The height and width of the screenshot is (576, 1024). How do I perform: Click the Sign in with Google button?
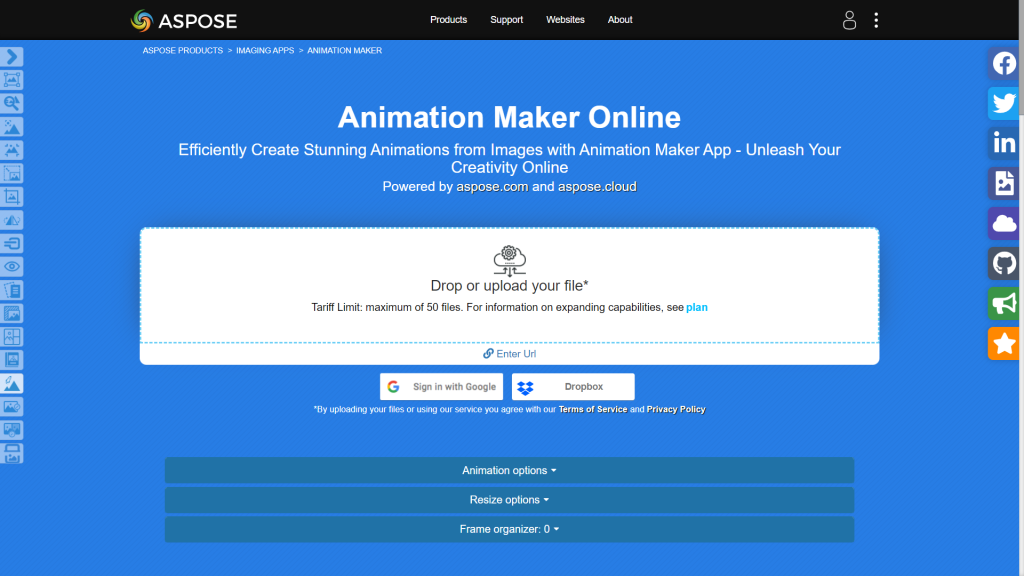(441, 386)
